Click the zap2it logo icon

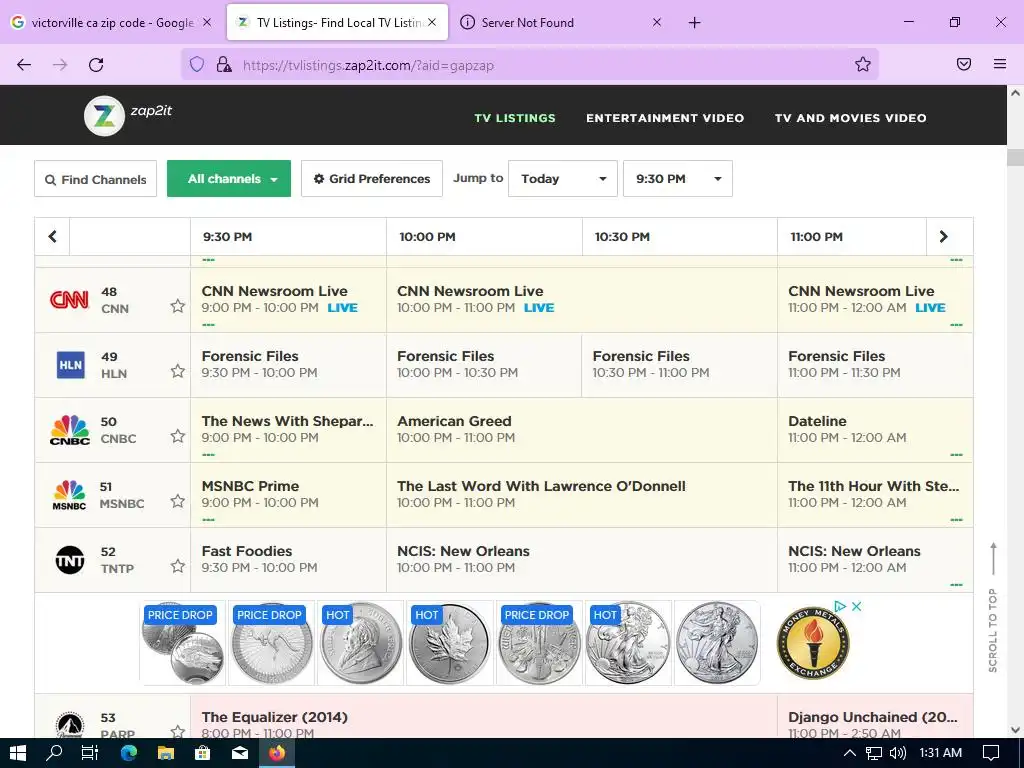click(x=104, y=116)
